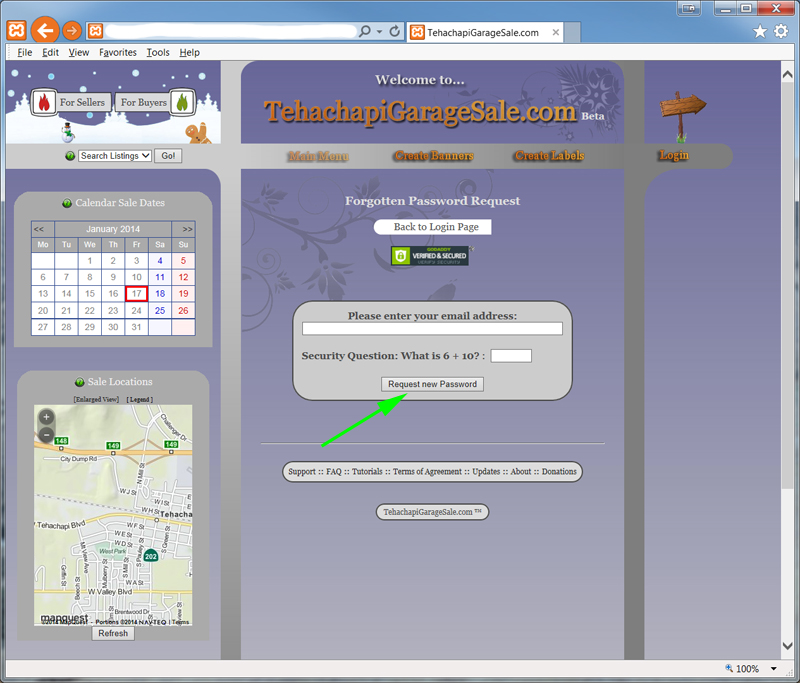This screenshot has width=800, height=683.
Task: Open the Create Labels link
Action: 549,156
